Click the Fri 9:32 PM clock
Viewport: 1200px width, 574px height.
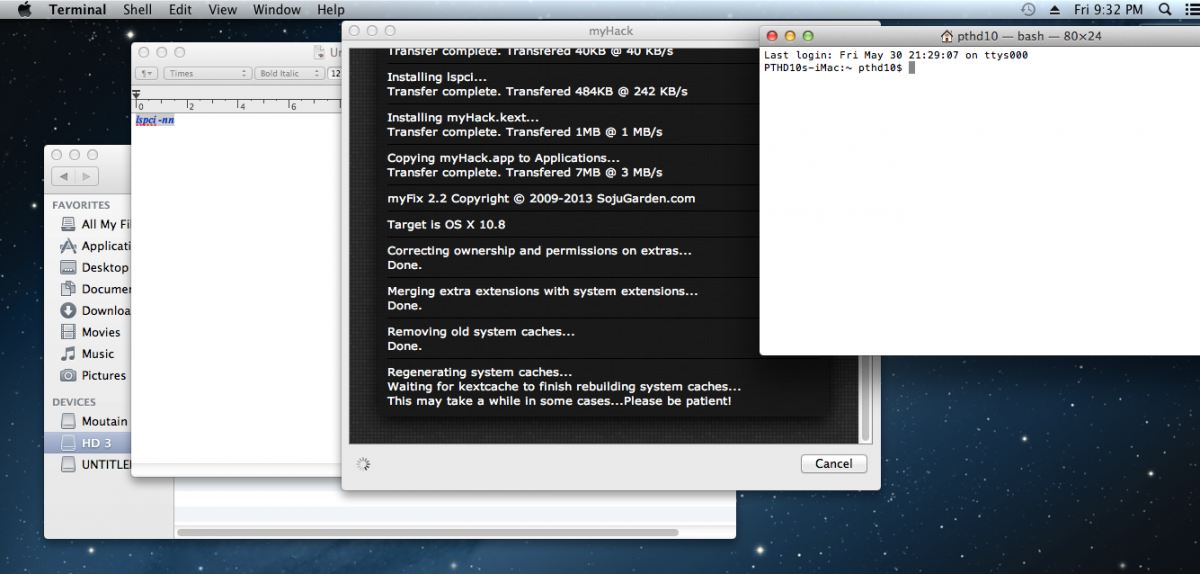pyautogui.click(x=1108, y=10)
